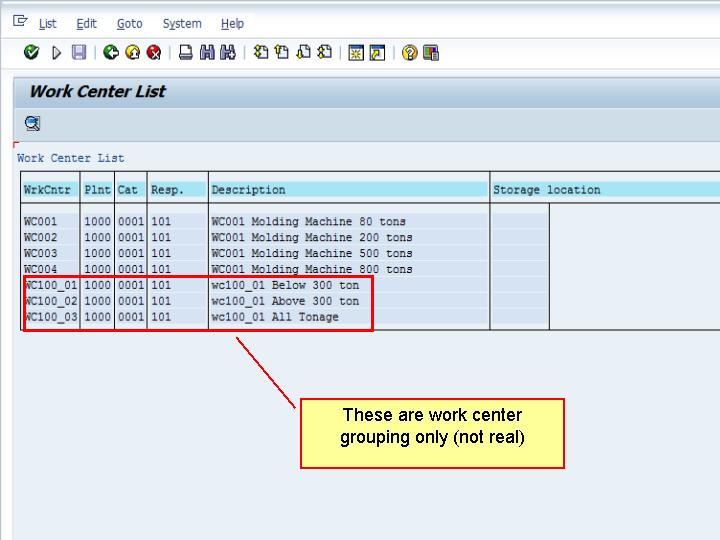Viewport: 720px width, 540px height.
Task: Click the Choose Detail magnifier icon
Action: (32, 123)
